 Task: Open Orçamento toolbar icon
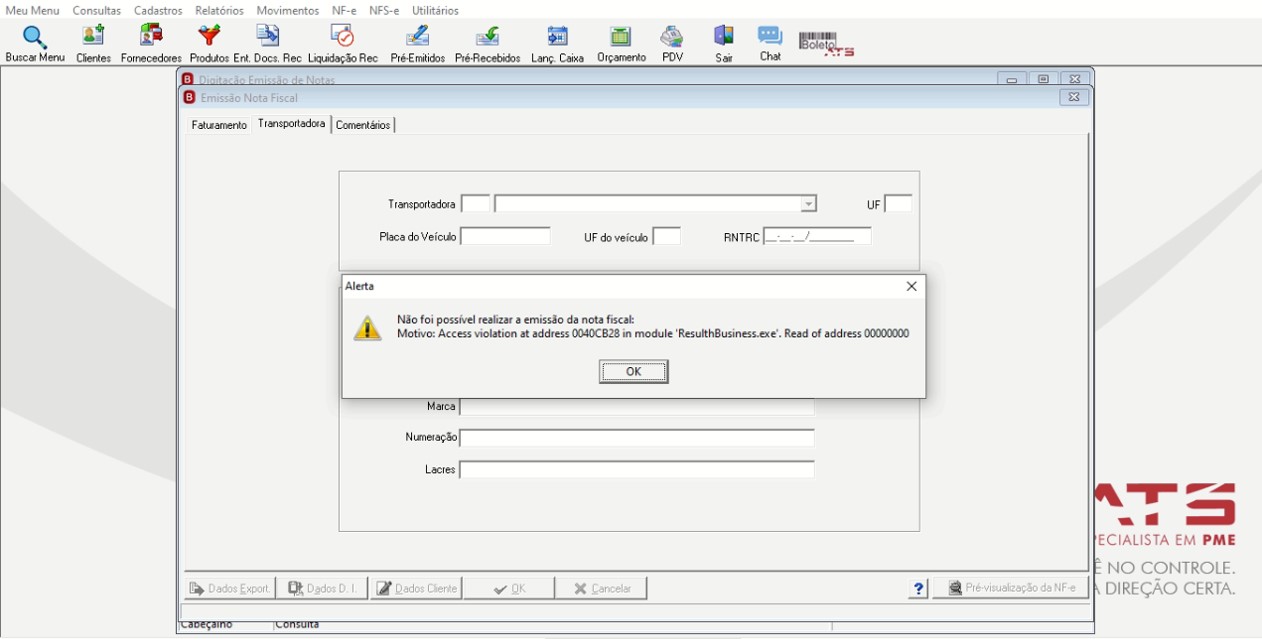click(621, 45)
